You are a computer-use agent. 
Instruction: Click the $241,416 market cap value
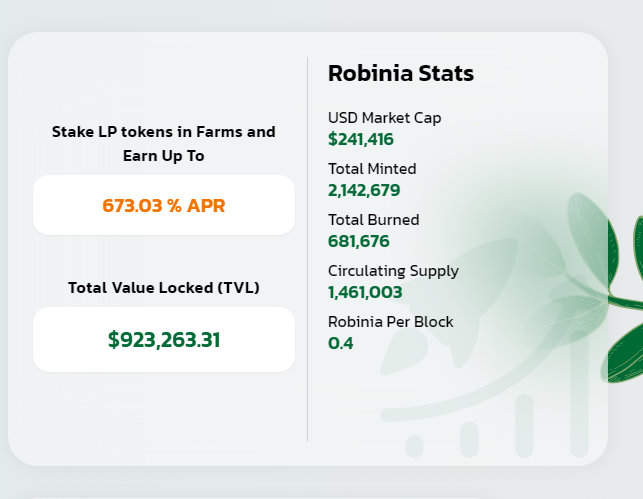361,139
